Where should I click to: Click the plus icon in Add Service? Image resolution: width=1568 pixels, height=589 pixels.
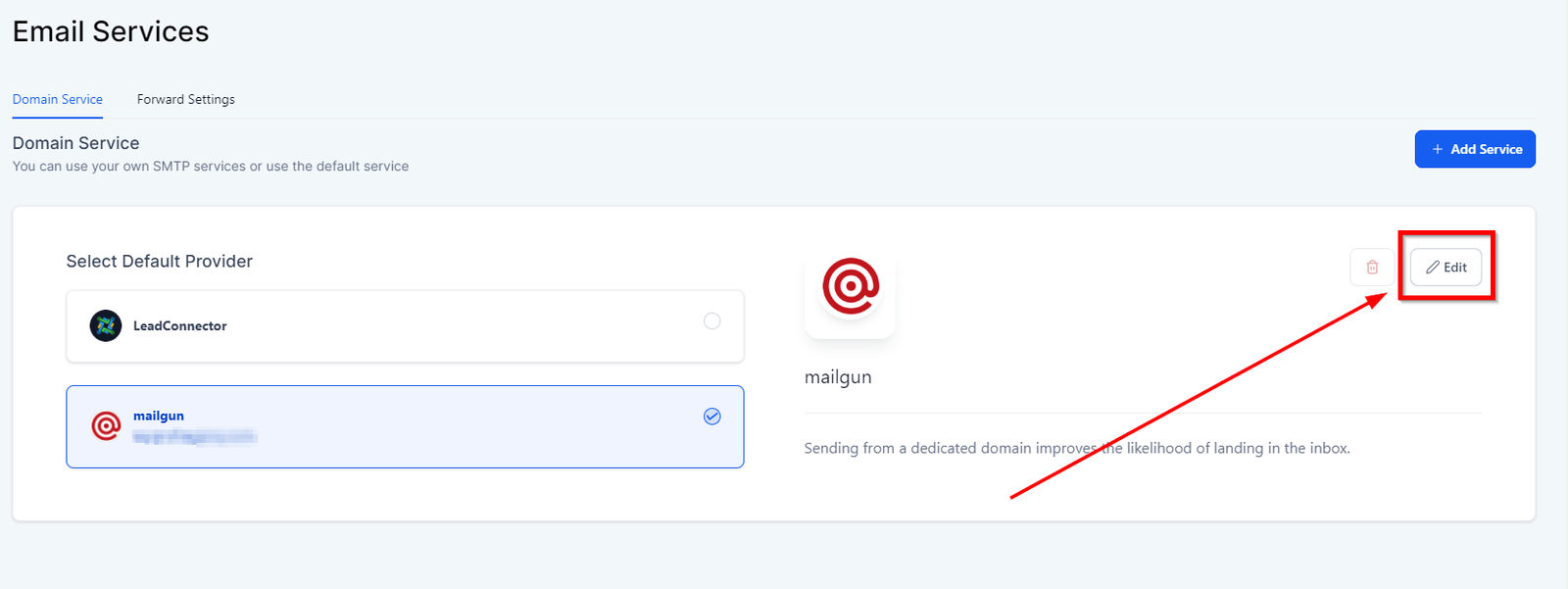click(1438, 149)
